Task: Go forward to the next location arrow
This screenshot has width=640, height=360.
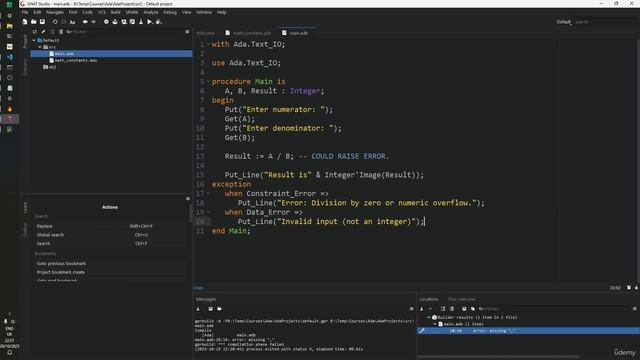Action: tap(93, 22)
